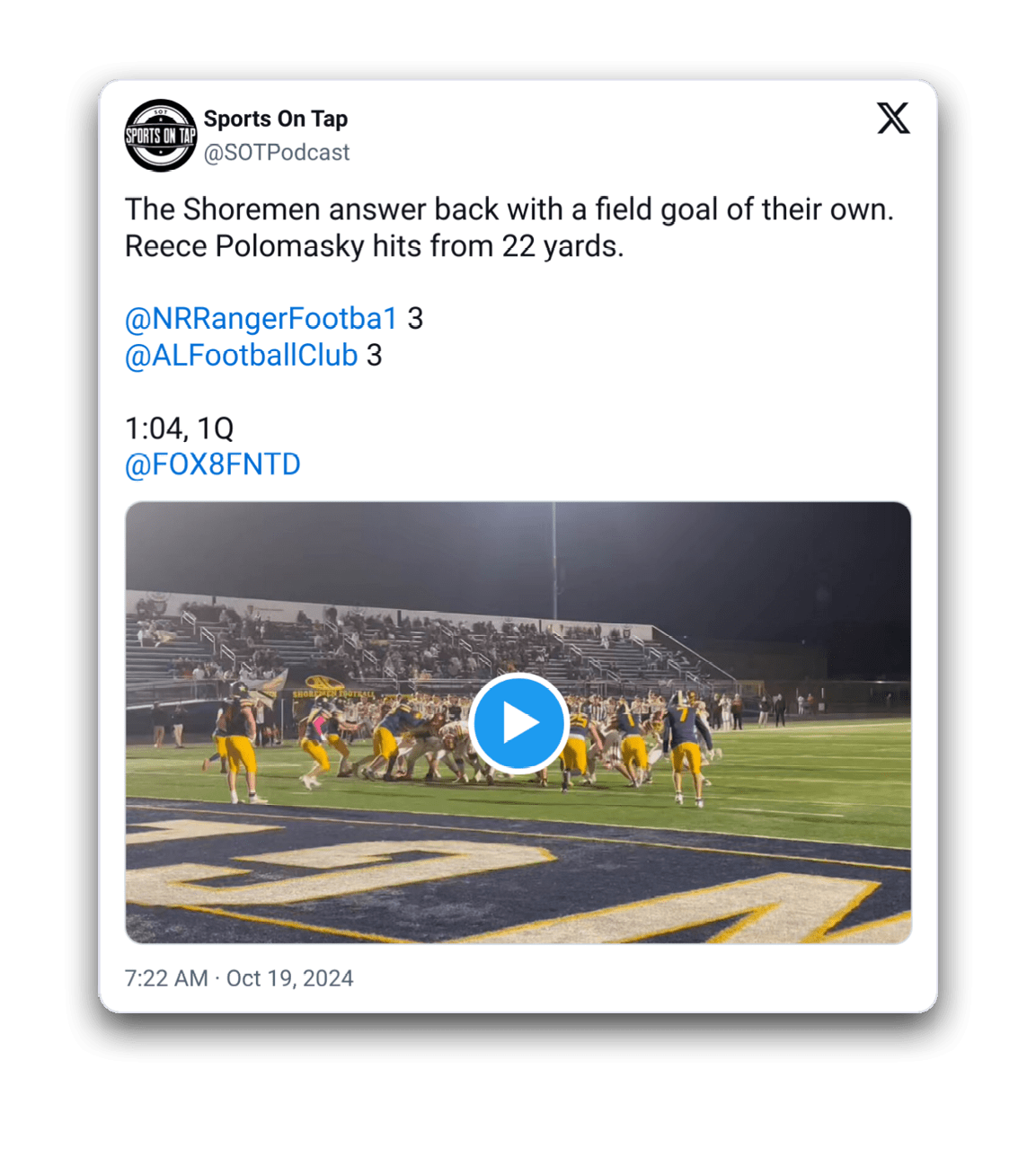Click the "1:04, 1Q" game clock text
The width and height of the screenshot is (1036, 1157).
pyautogui.click(x=180, y=428)
